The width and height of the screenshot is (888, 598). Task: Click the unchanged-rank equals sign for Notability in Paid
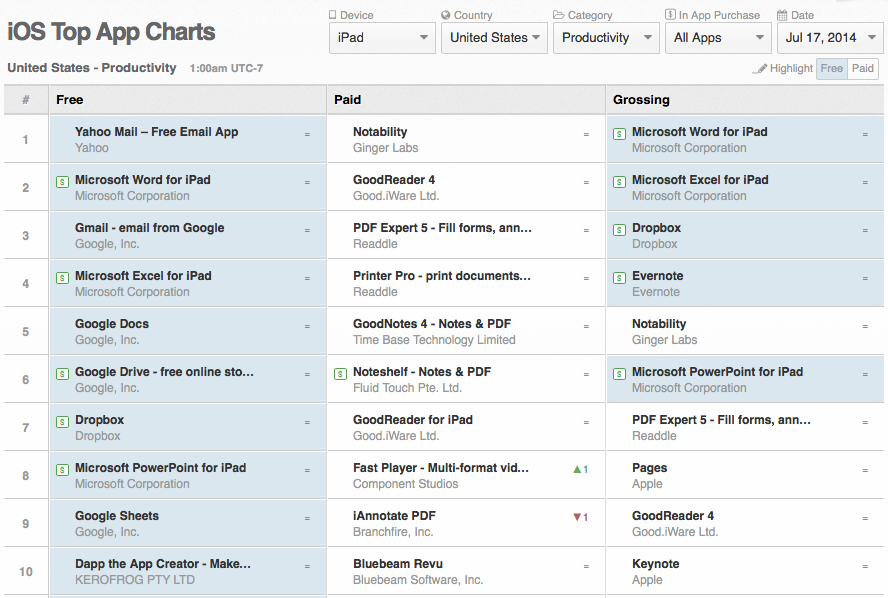pyautogui.click(x=586, y=134)
